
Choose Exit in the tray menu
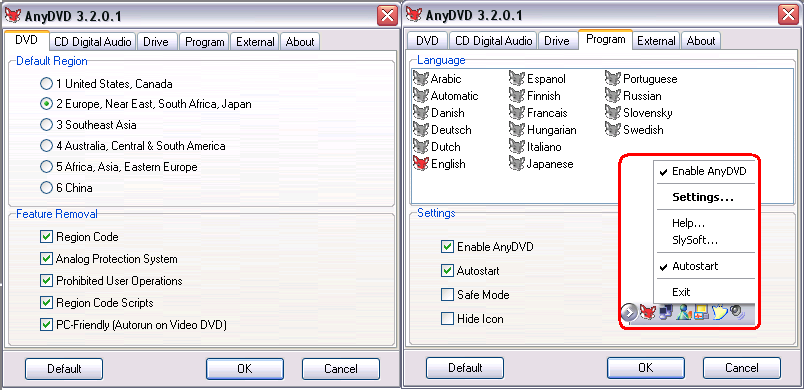click(x=704, y=292)
